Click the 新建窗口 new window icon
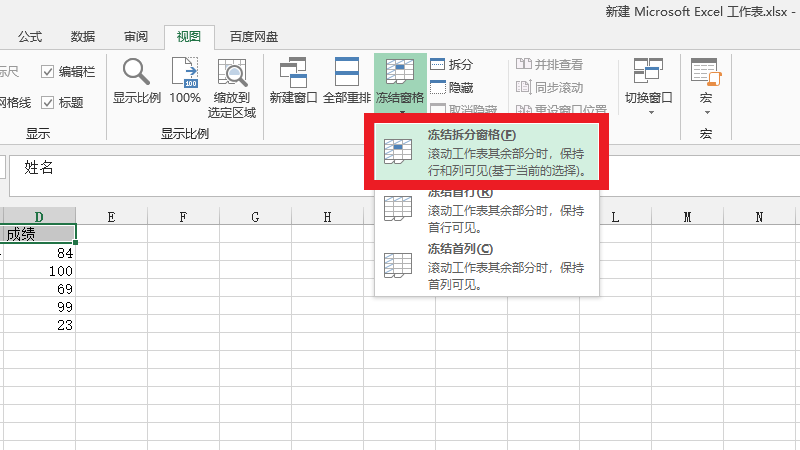Viewport: 800px width, 450px height. pyautogui.click(x=293, y=80)
